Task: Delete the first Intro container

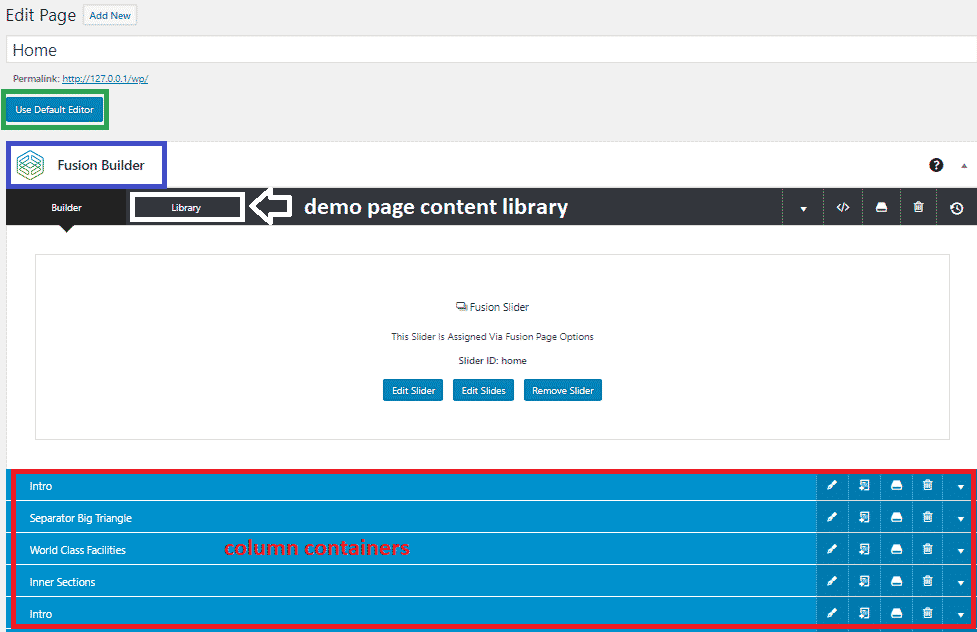Action: [928, 485]
